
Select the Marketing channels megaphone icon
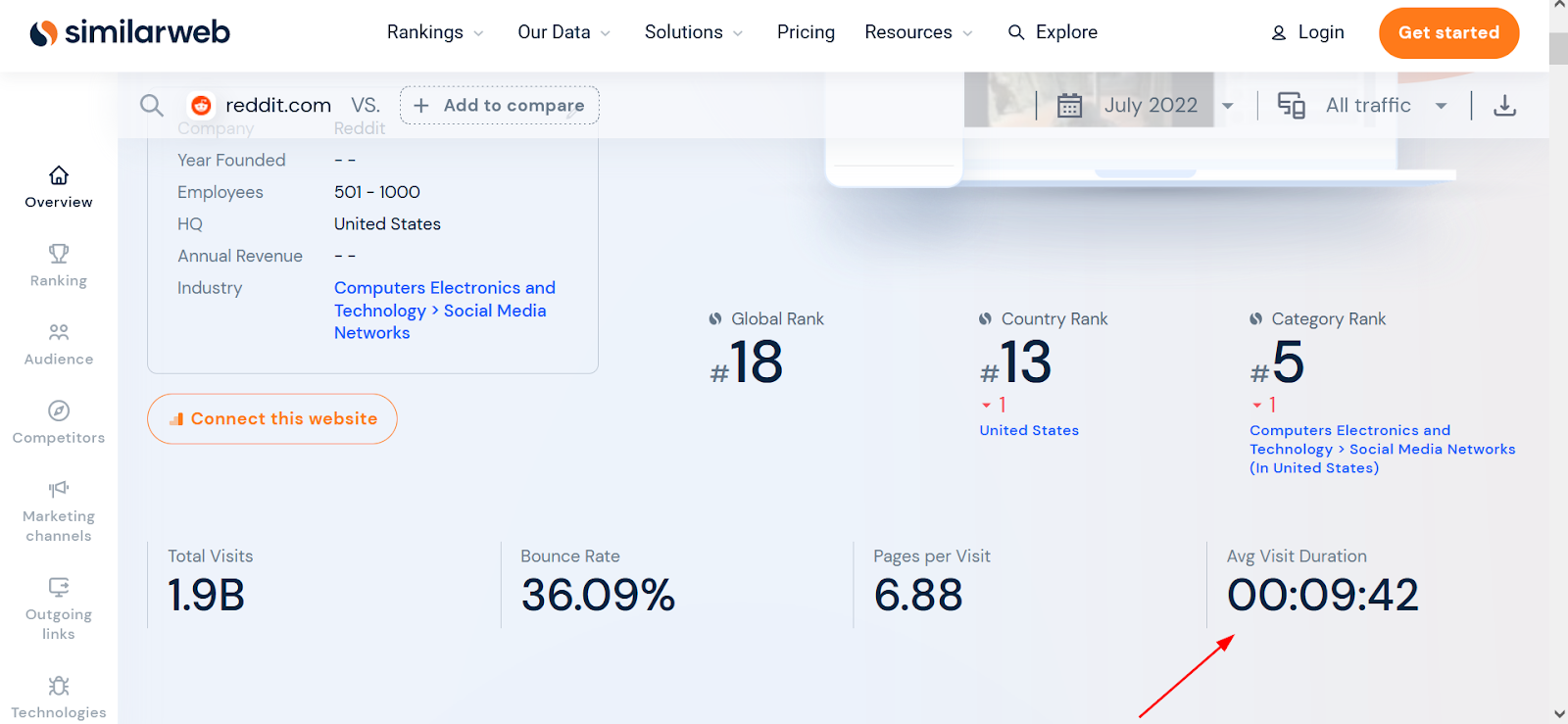click(x=59, y=489)
